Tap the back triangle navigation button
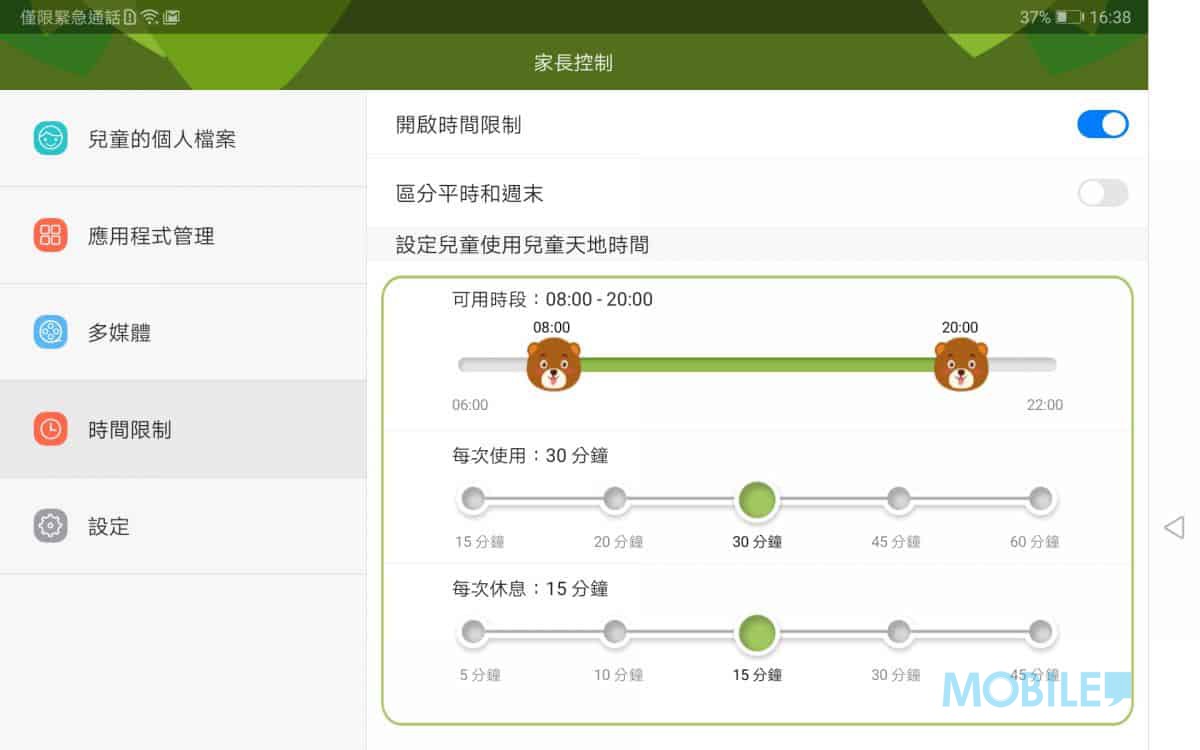Image resolution: width=1200 pixels, height=750 pixels. 1174,527
